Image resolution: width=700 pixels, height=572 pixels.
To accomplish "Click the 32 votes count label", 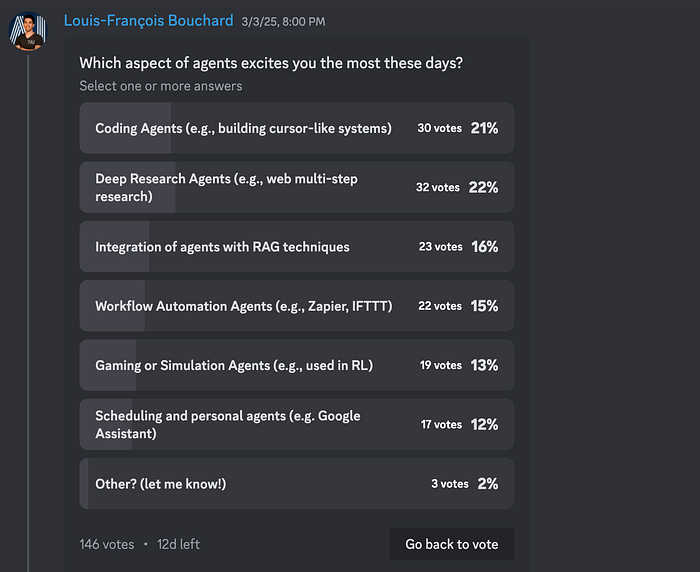I will [x=438, y=188].
